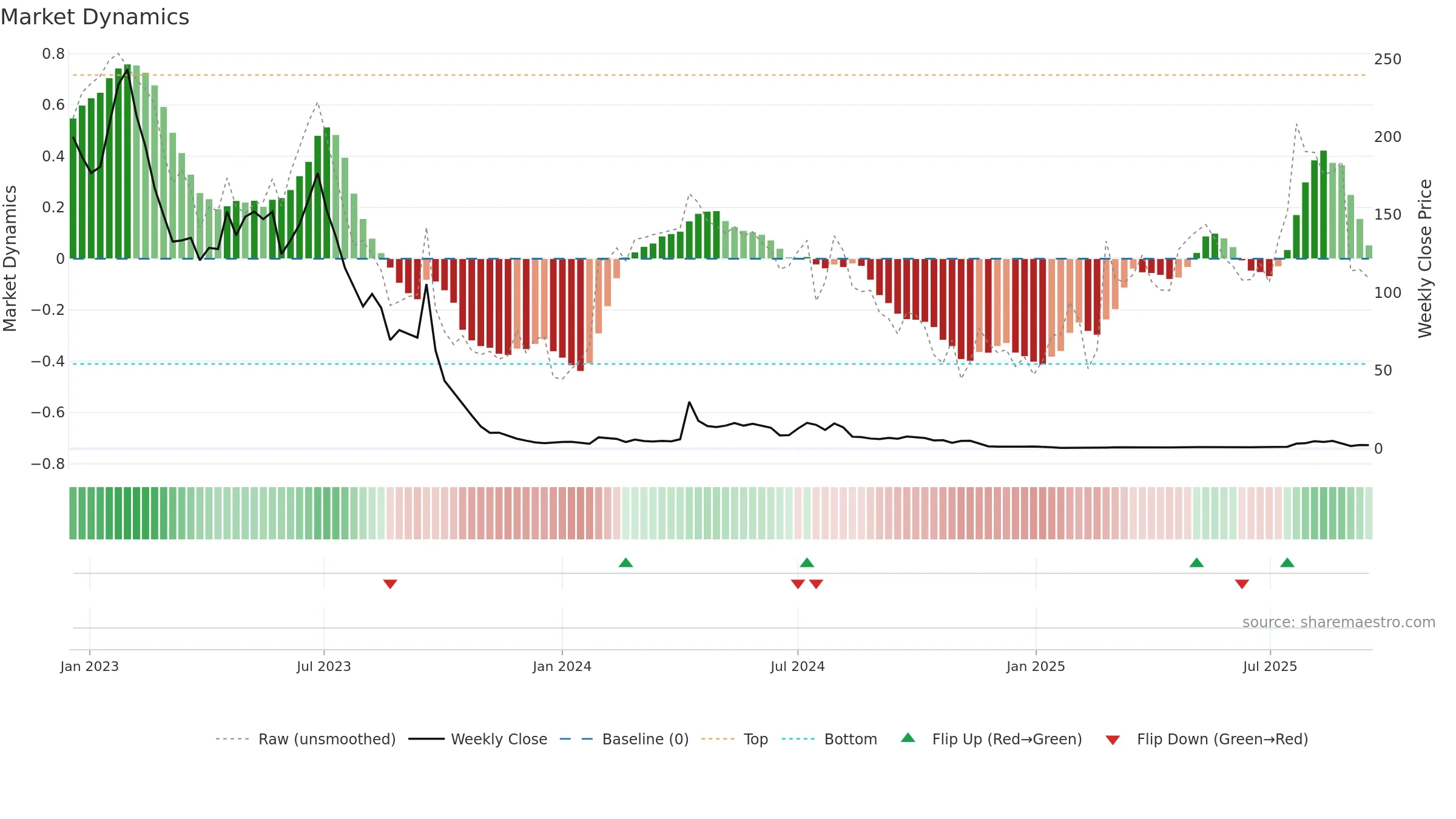This screenshot has height=819, width=1456.
Task: Select the flip-up marker just after Jul 2024
Action: tap(807, 562)
